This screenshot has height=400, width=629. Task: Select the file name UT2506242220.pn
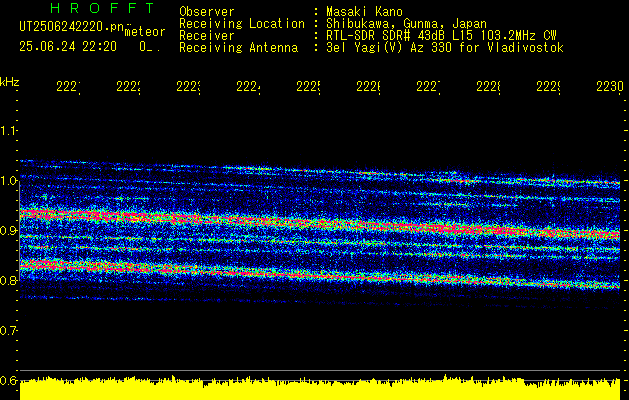[x=71, y=26]
